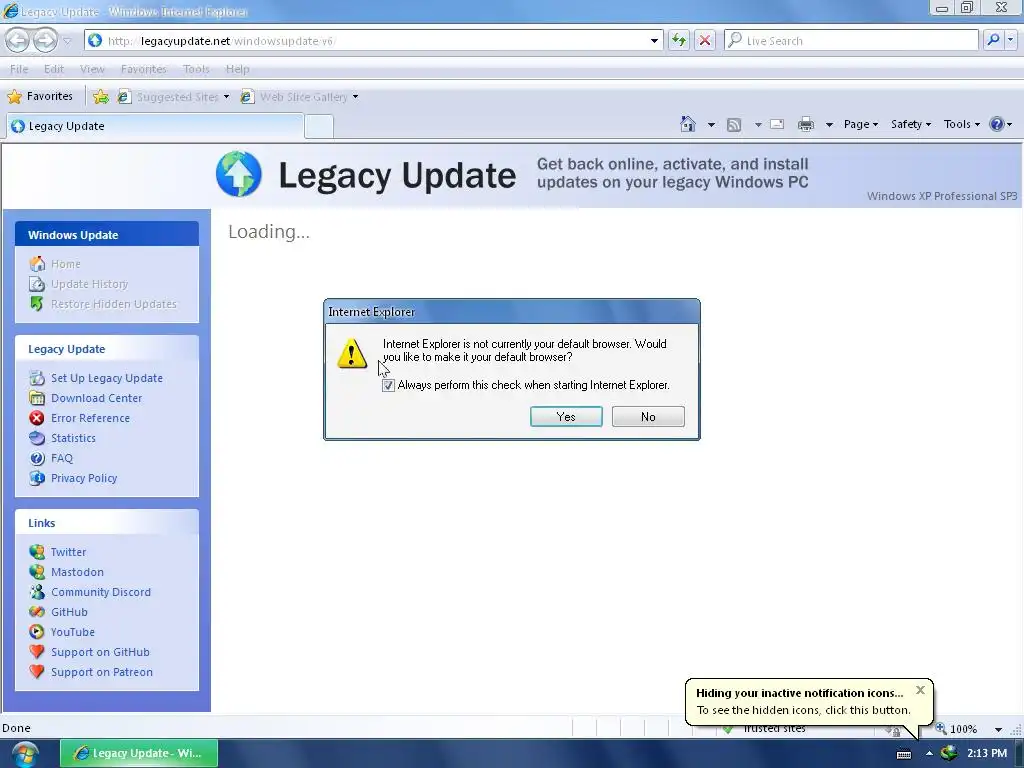1024x768 pixels.
Task: Click Legacy Update taskbar button
Action: 139,753
